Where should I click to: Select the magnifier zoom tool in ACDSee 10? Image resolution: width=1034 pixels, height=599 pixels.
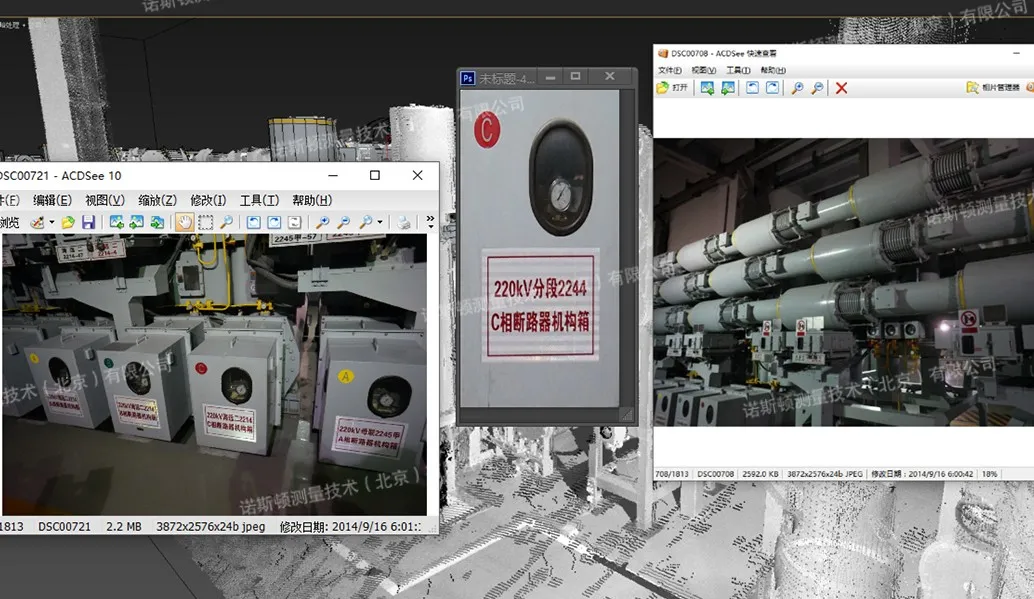pyautogui.click(x=226, y=222)
